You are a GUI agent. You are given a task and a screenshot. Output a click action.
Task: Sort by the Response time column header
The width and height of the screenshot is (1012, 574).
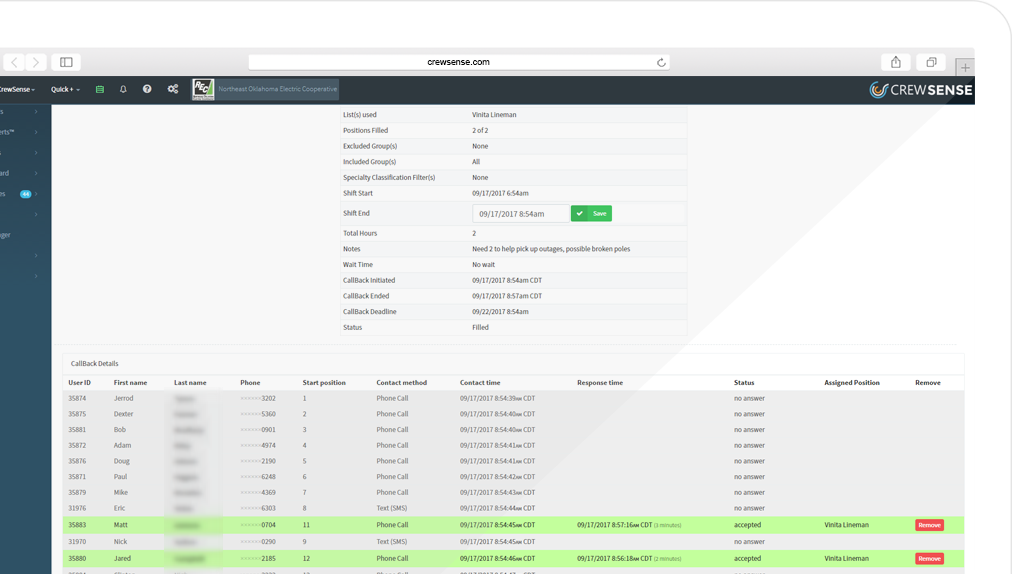(x=600, y=383)
